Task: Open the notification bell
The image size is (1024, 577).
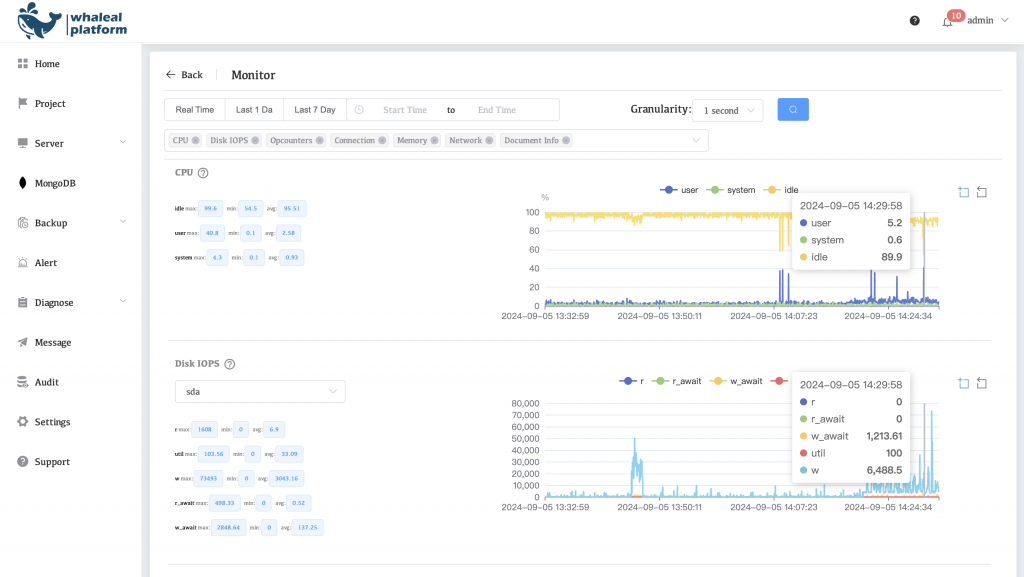Action: [x=947, y=21]
